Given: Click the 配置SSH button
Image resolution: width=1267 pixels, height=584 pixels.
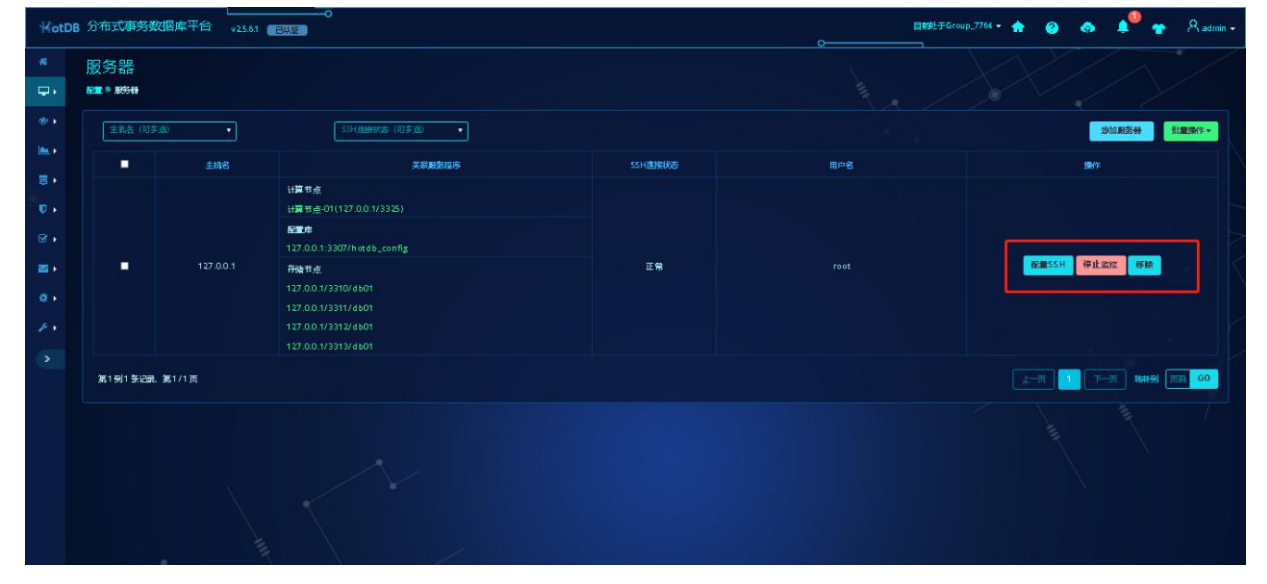Looking at the screenshot, I should point(1048,265).
